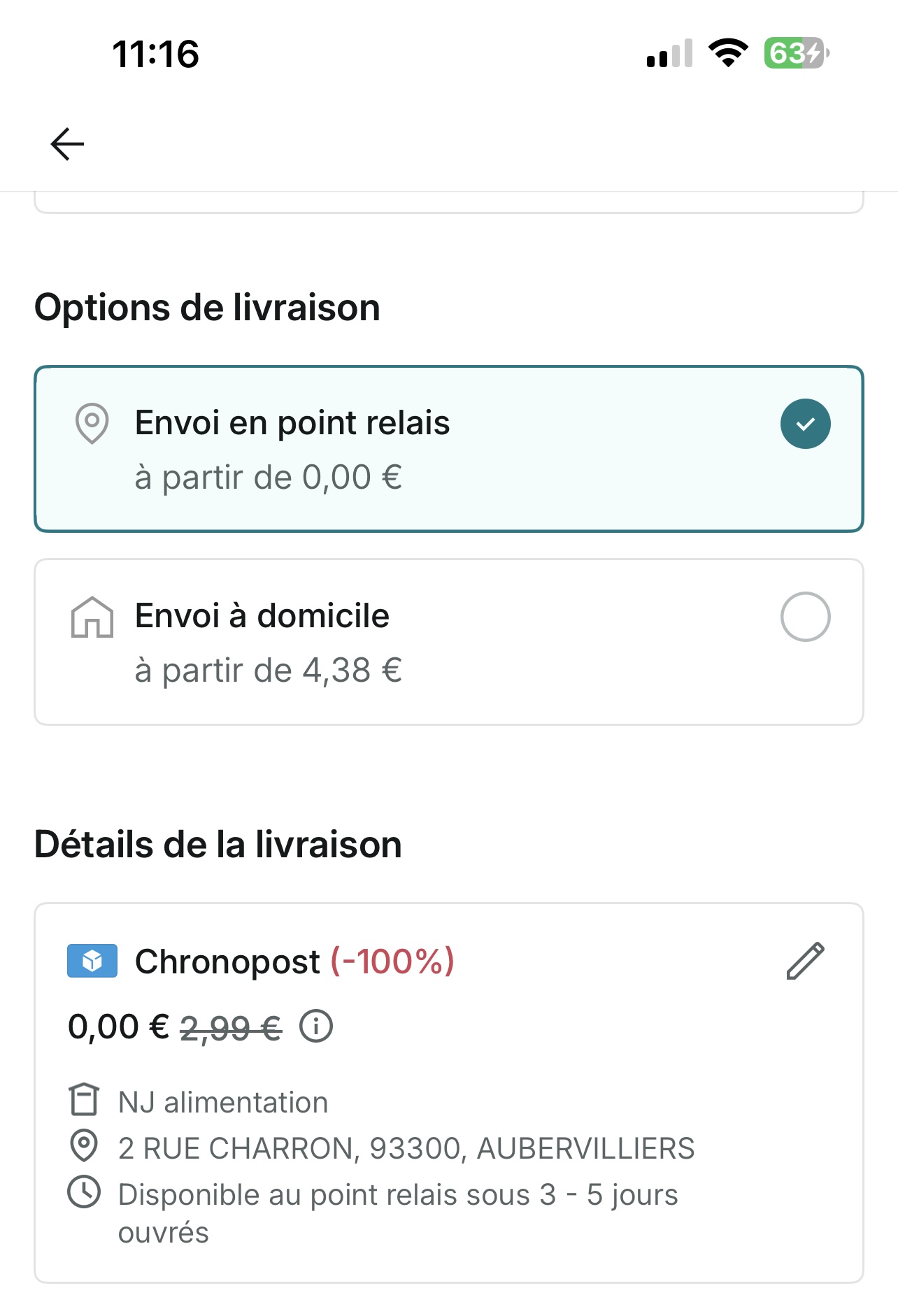Image resolution: width=898 pixels, height=1316 pixels.
Task: Tap the 2 RUE CHARRON address line
Action: (x=406, y=1148)
